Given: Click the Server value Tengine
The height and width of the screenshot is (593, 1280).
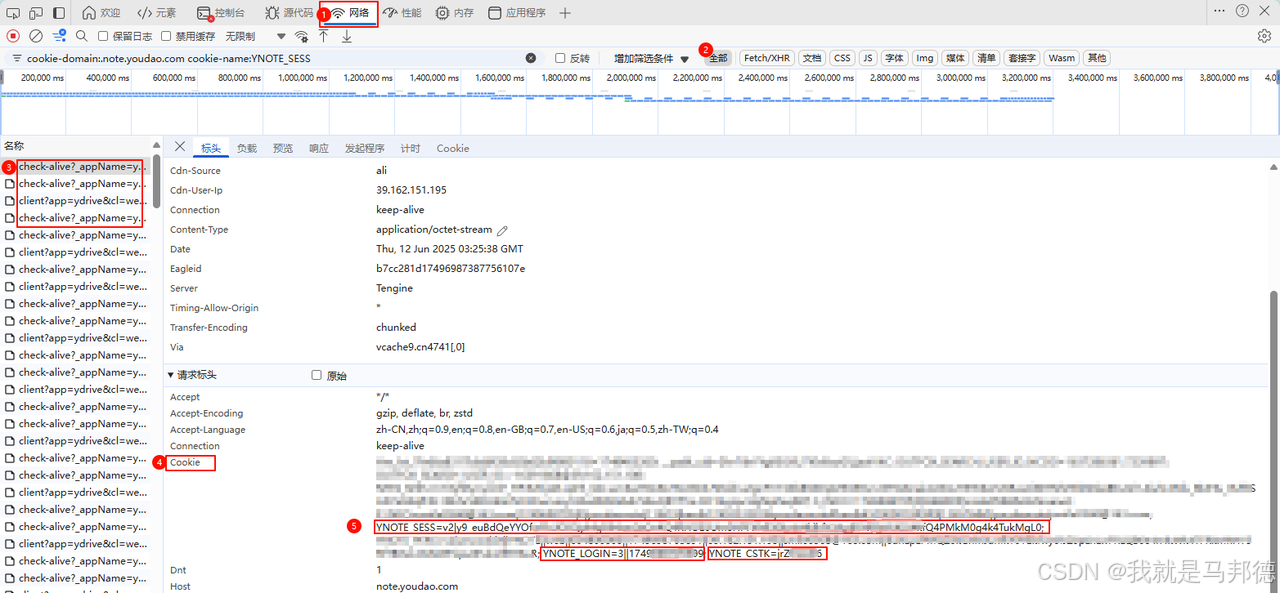Looking at the screenshot, I should (395, 288).
